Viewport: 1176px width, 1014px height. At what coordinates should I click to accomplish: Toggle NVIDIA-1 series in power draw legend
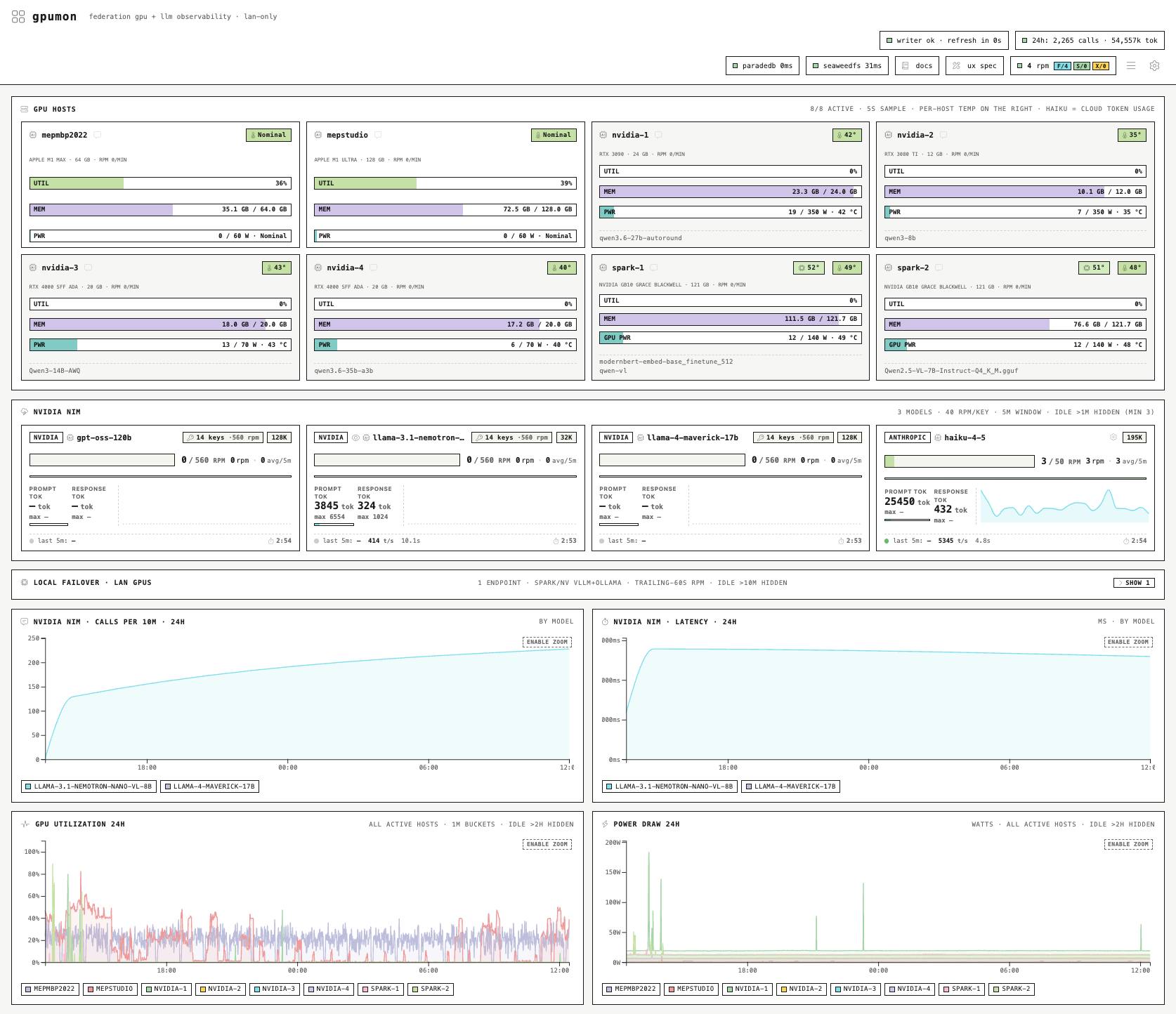(x=747, y=989)
